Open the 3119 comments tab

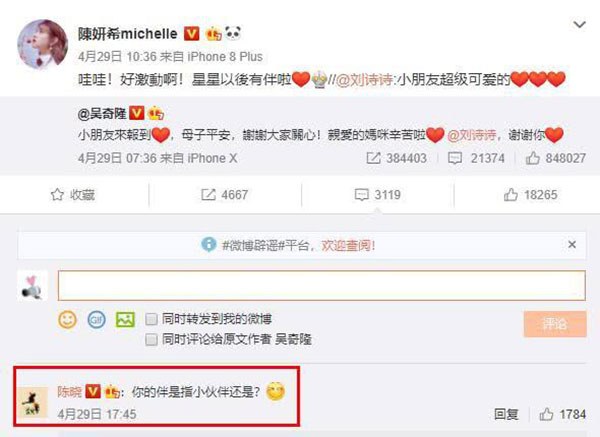pyautogui.click(x=378, y=195)
